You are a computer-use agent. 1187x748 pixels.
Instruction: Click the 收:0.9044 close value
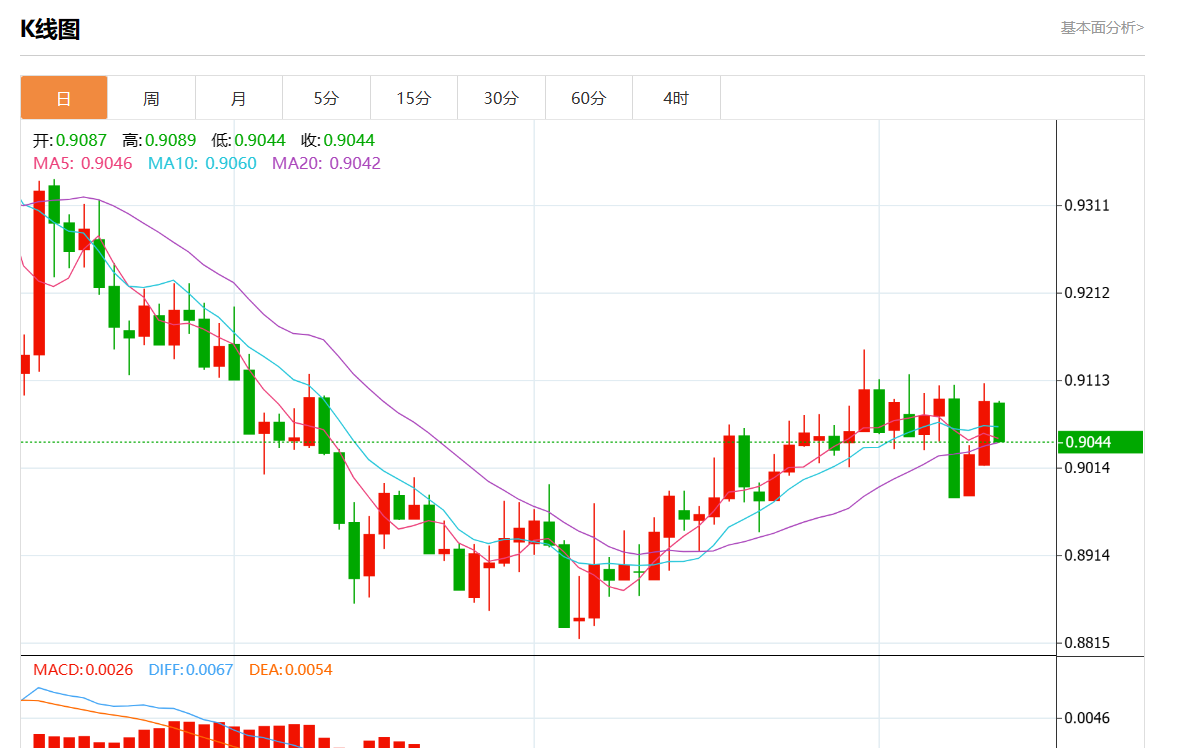point(338,140)
